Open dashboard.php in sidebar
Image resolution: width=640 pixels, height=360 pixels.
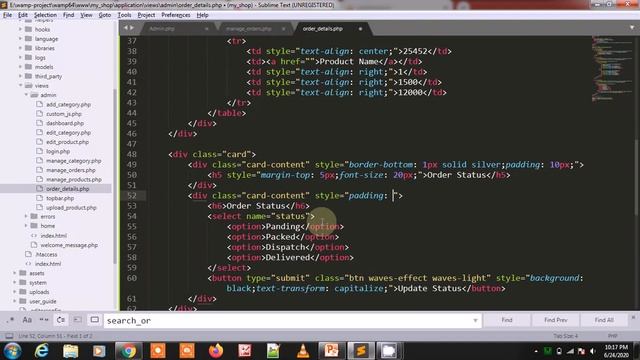tap(65, 123)
